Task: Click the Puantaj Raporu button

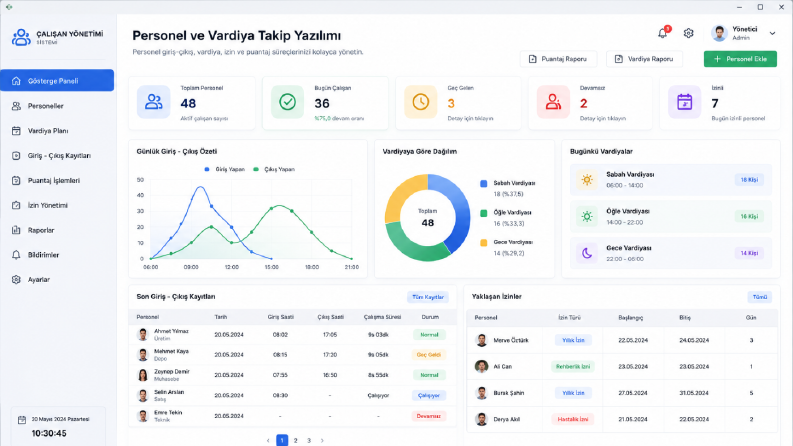Action: click(x=558, y=59)
